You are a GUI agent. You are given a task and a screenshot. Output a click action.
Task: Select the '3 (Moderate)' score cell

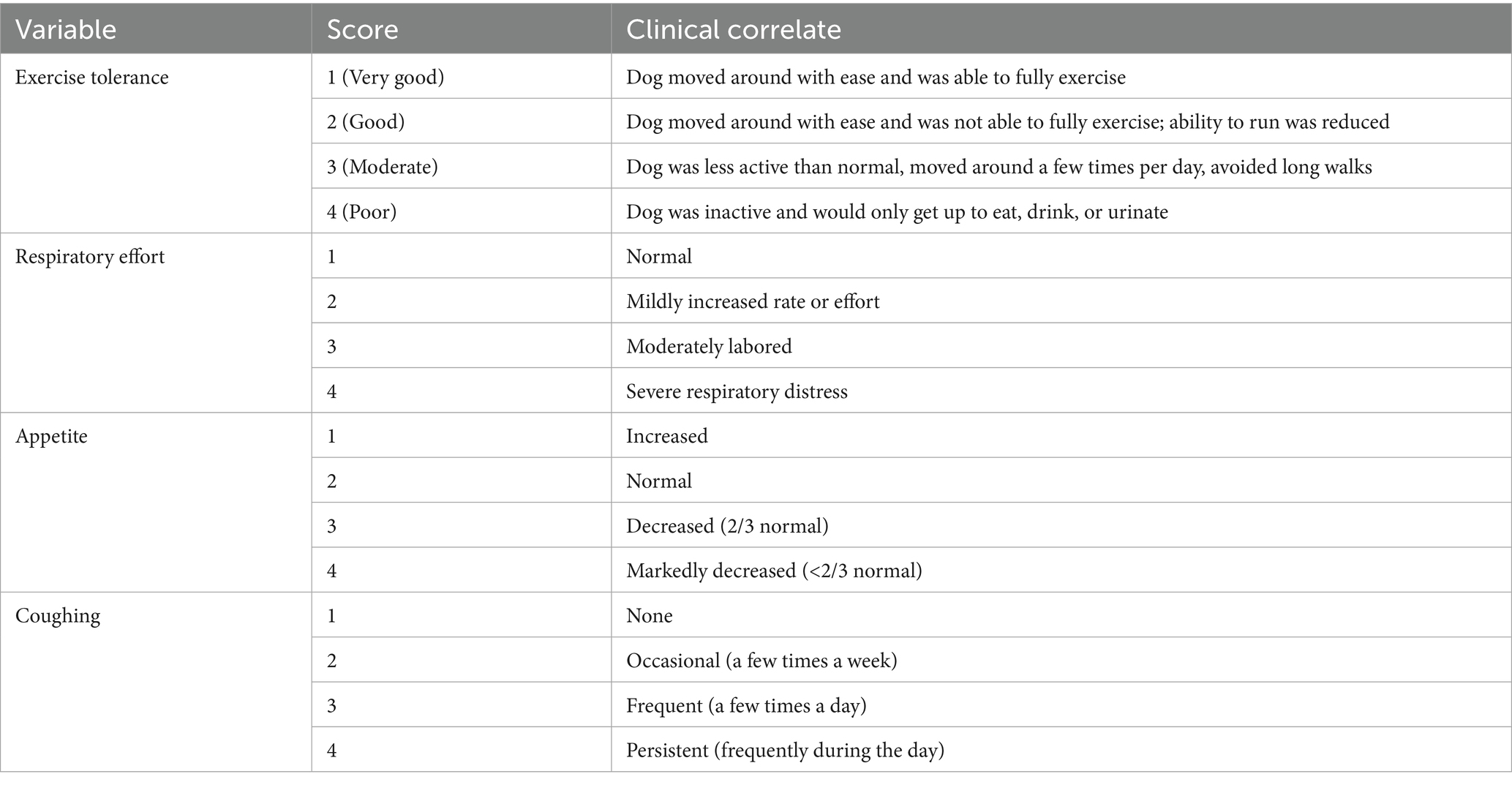click(x=383, y=167)
